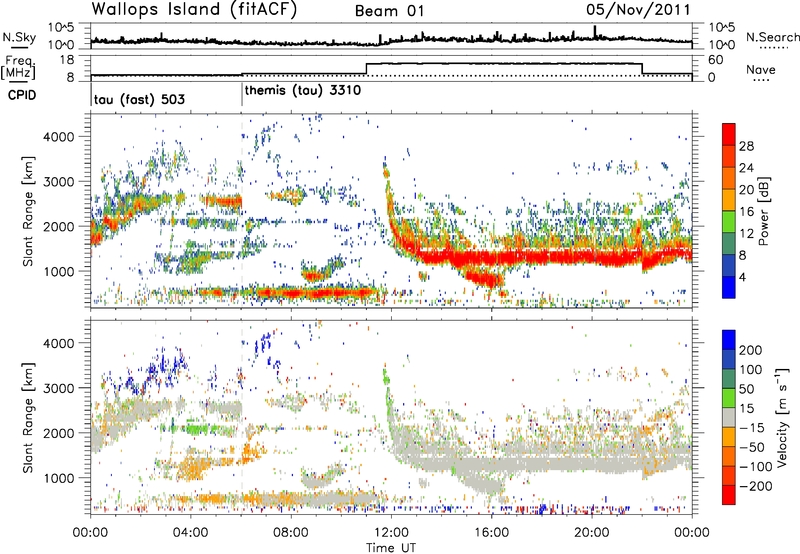Viewport: 800px width, 554px height.
Task: Click the "16:00" time axis tick label
Action: 491,532
